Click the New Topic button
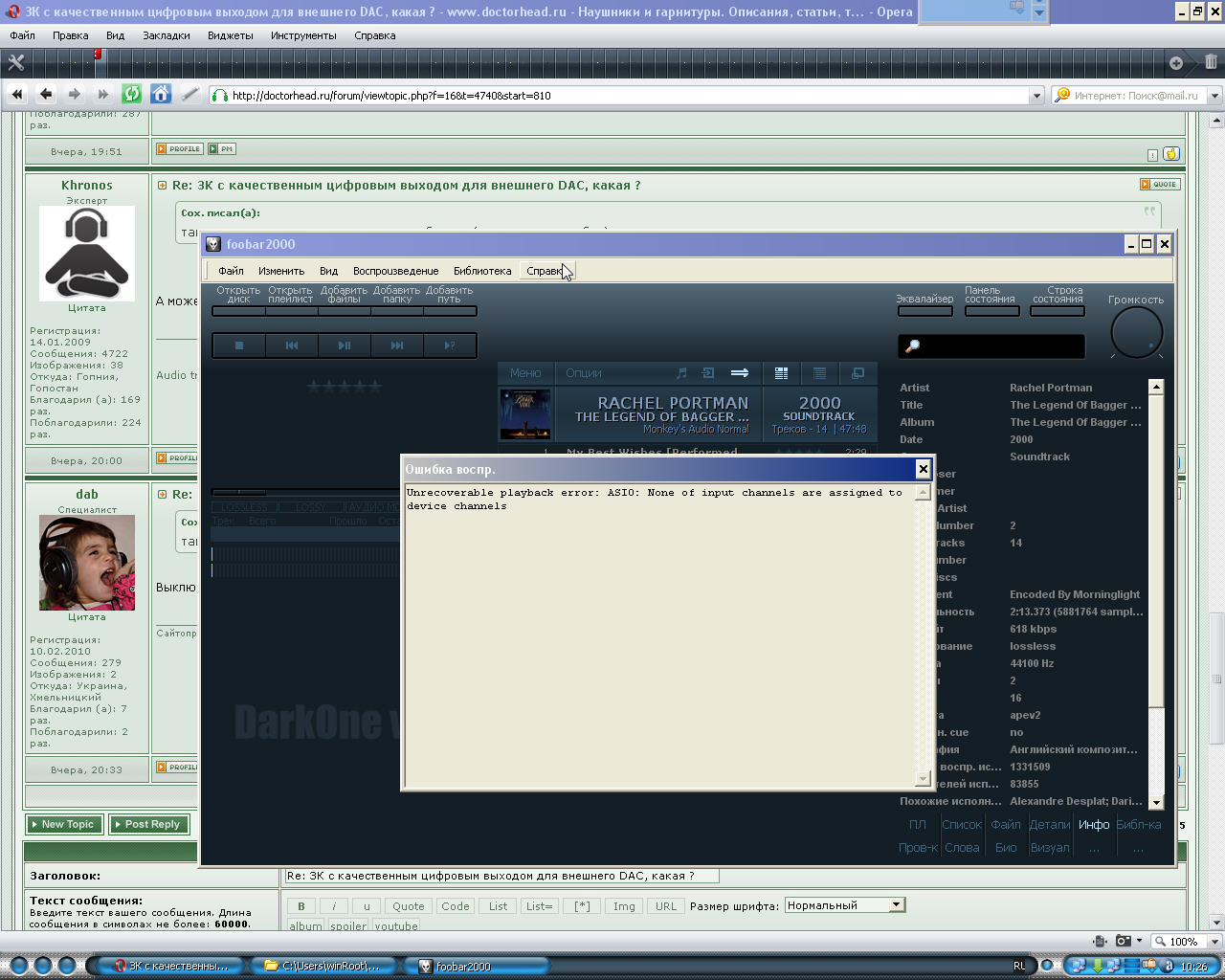 pos(65,824)
